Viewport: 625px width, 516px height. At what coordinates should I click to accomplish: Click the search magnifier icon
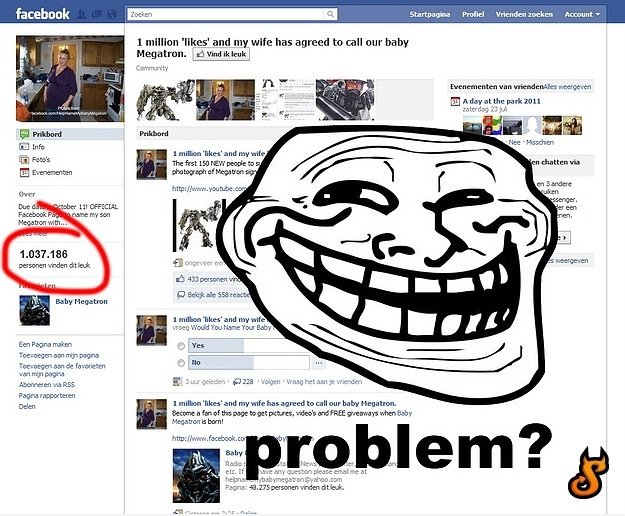pos(330,14)
